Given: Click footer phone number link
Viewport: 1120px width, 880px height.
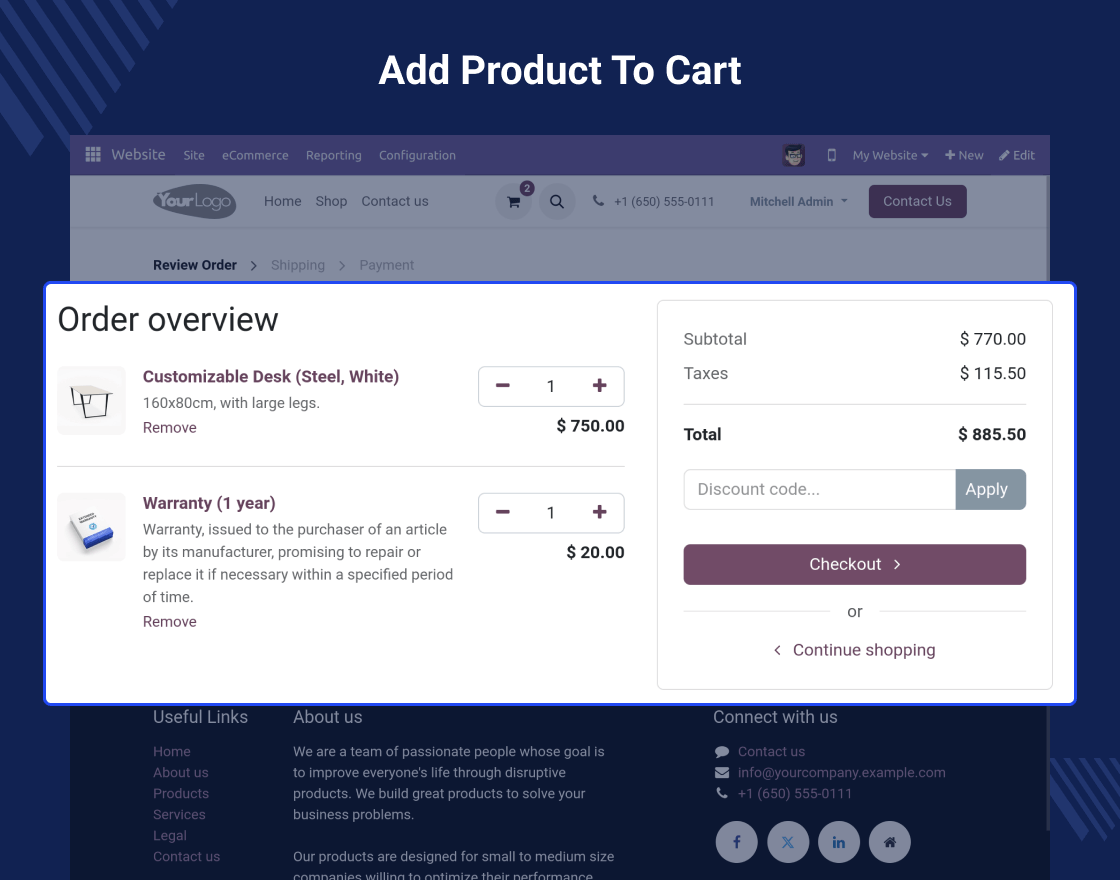Looking at the screenshot, I should coord(794,794).
